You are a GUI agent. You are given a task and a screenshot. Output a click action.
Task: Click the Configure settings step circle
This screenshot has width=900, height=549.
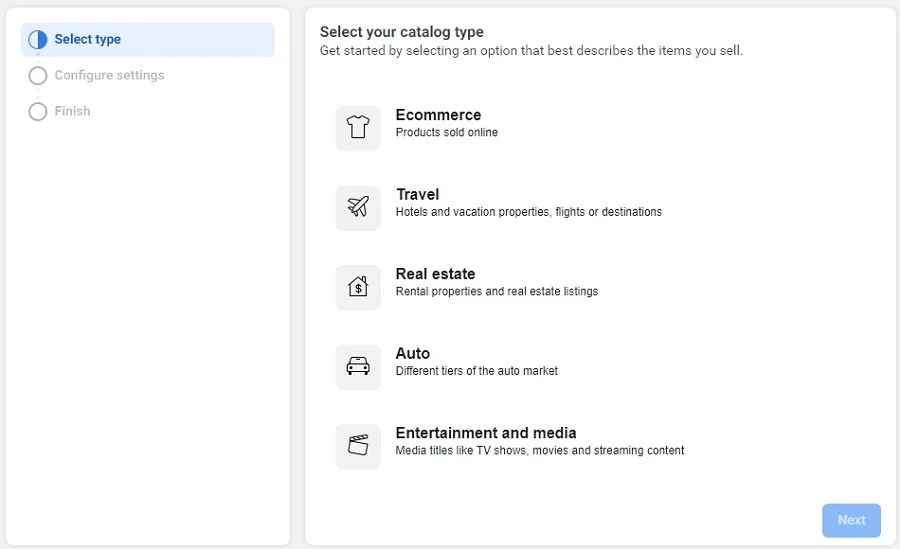tap(38, 76)
